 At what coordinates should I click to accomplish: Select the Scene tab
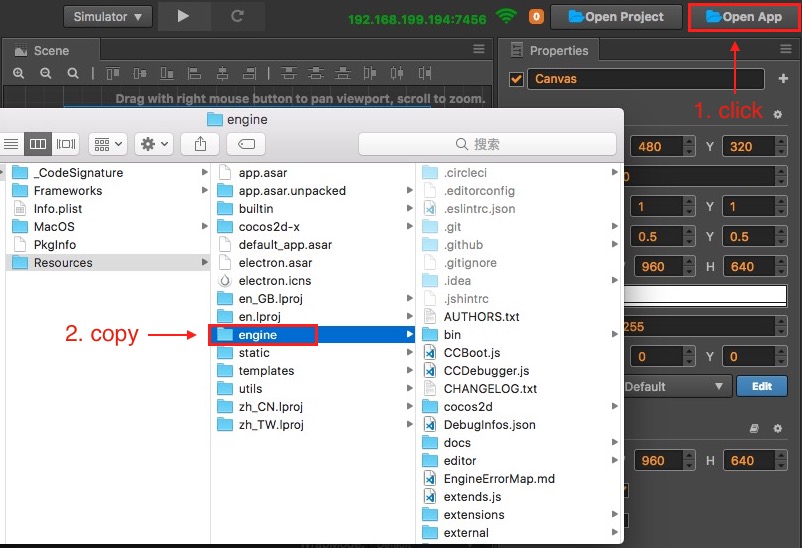point(51,51)
